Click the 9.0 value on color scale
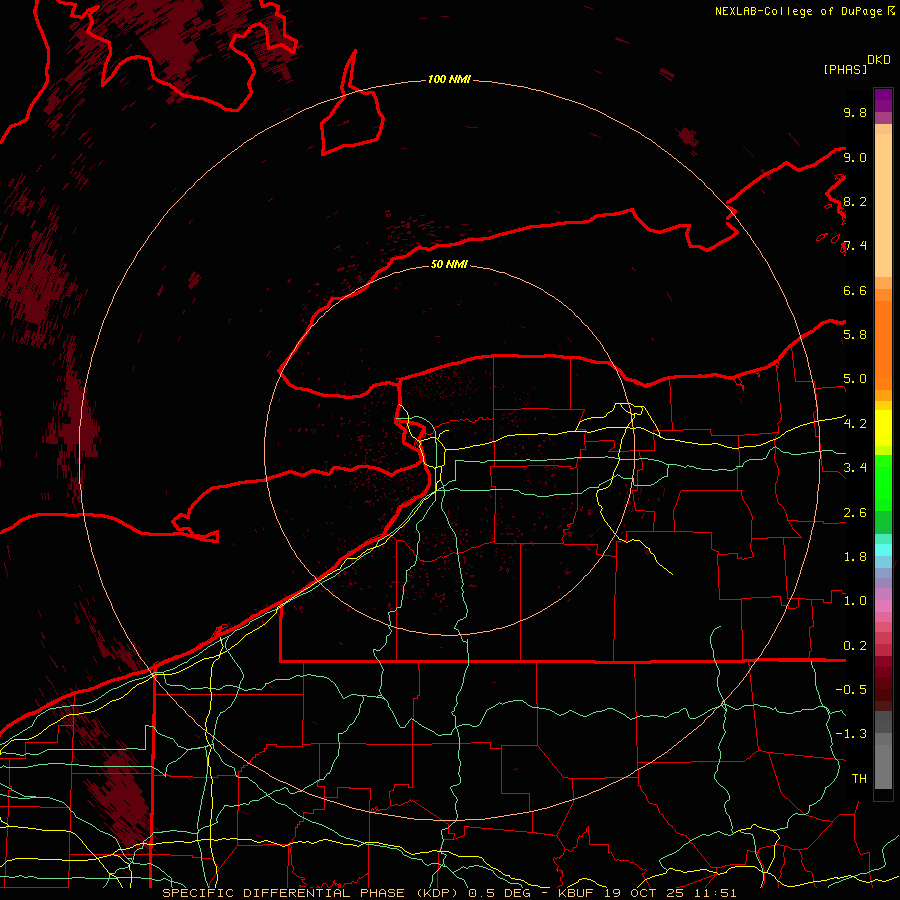This screenshot has height=900, width=900. point(855,157)
